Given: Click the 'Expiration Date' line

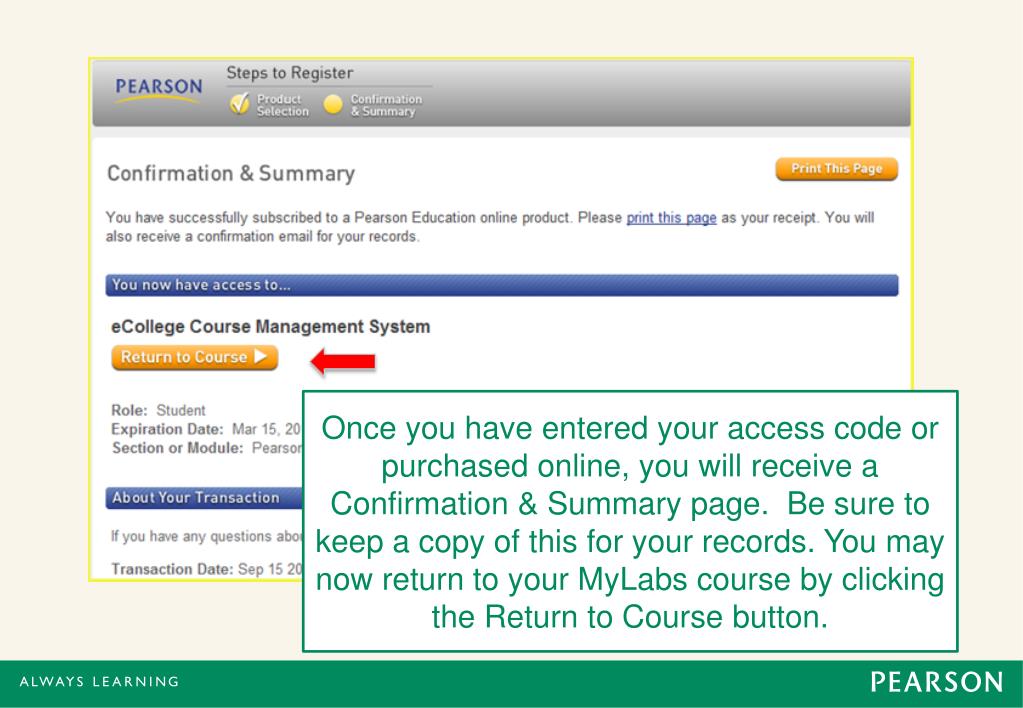Looking at the screenshot, I should 206,429.
